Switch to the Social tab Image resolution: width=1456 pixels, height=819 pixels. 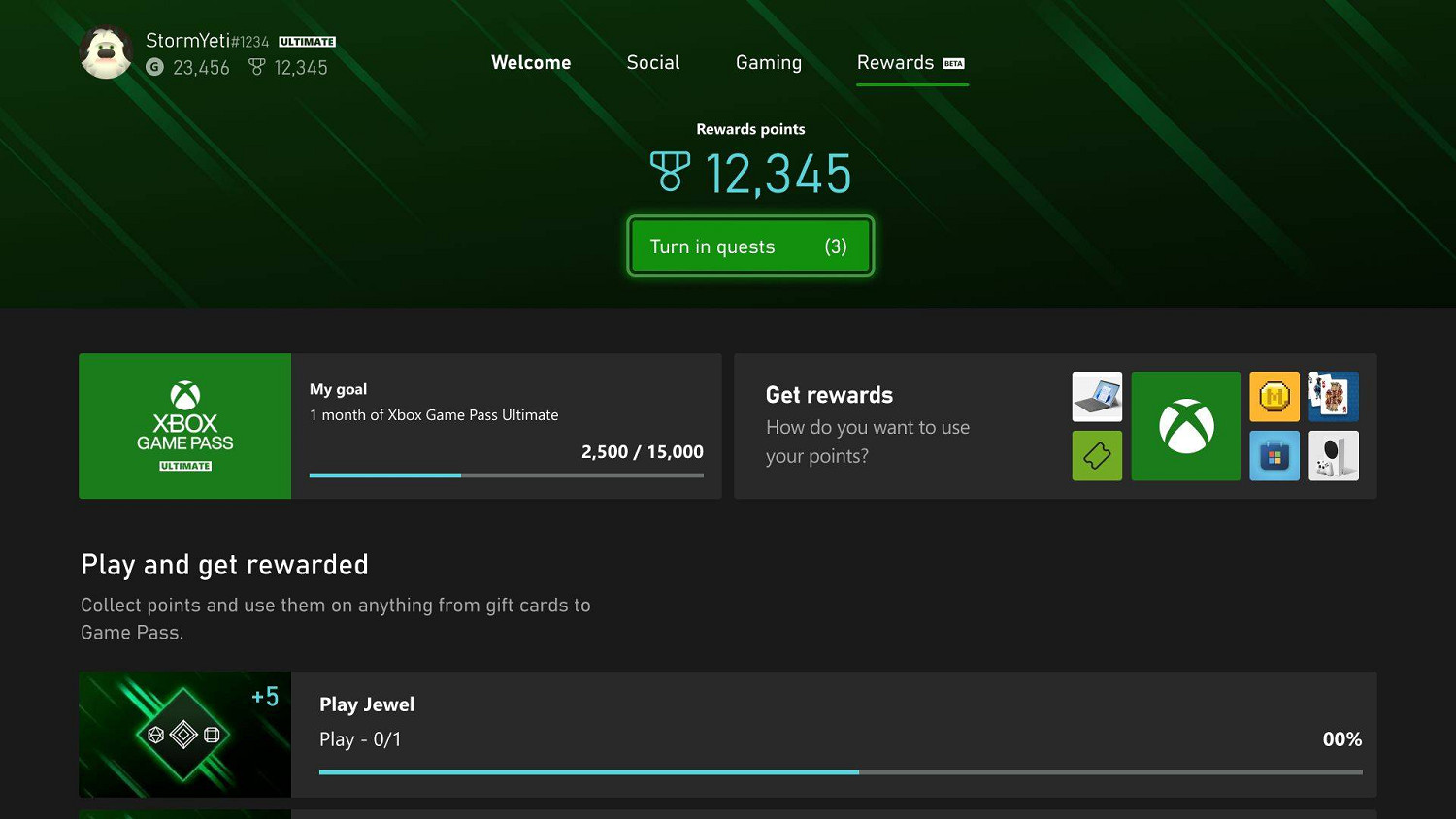click(x=652, y=62)
